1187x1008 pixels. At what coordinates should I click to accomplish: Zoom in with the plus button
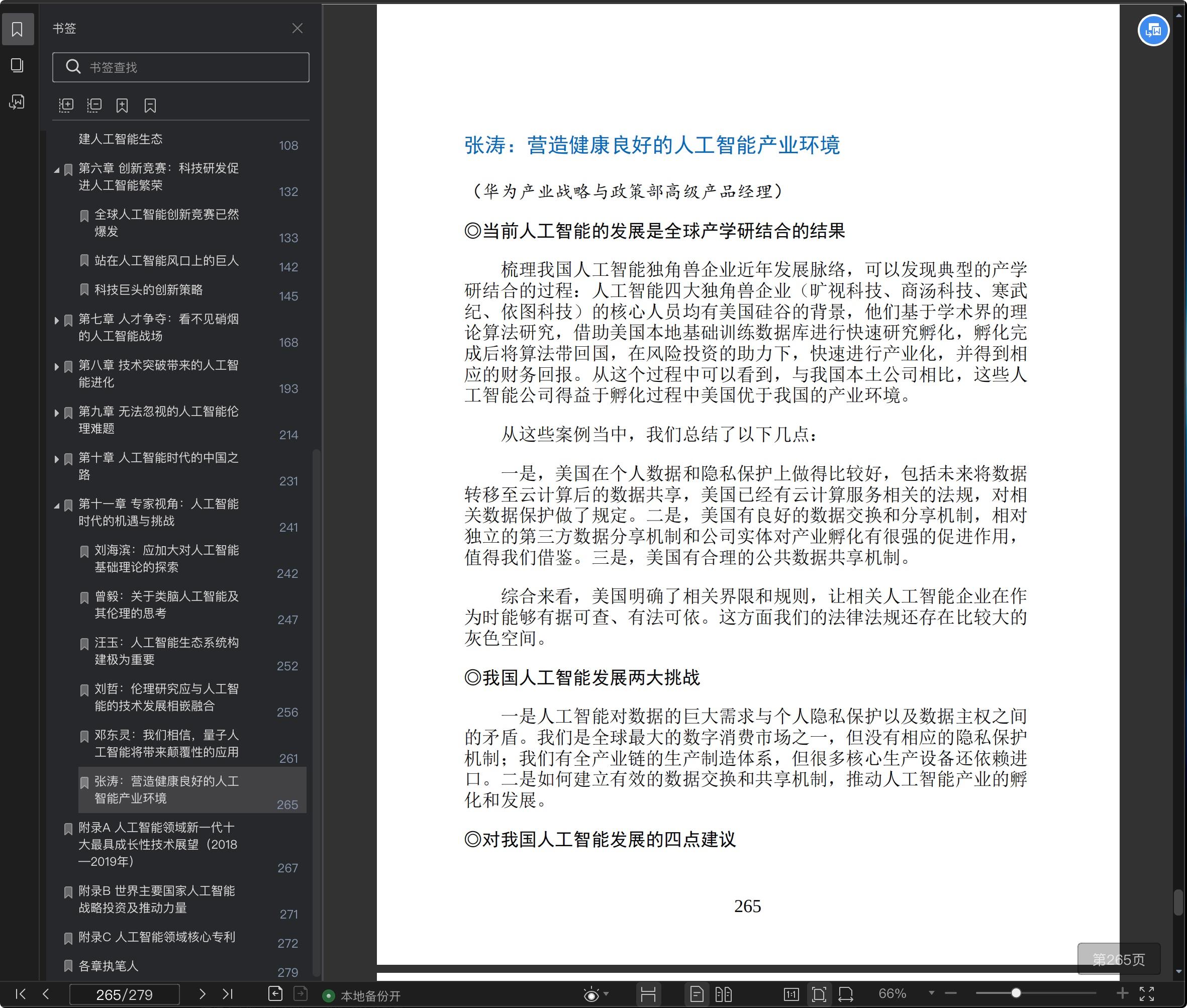[x=1122, y=993]
